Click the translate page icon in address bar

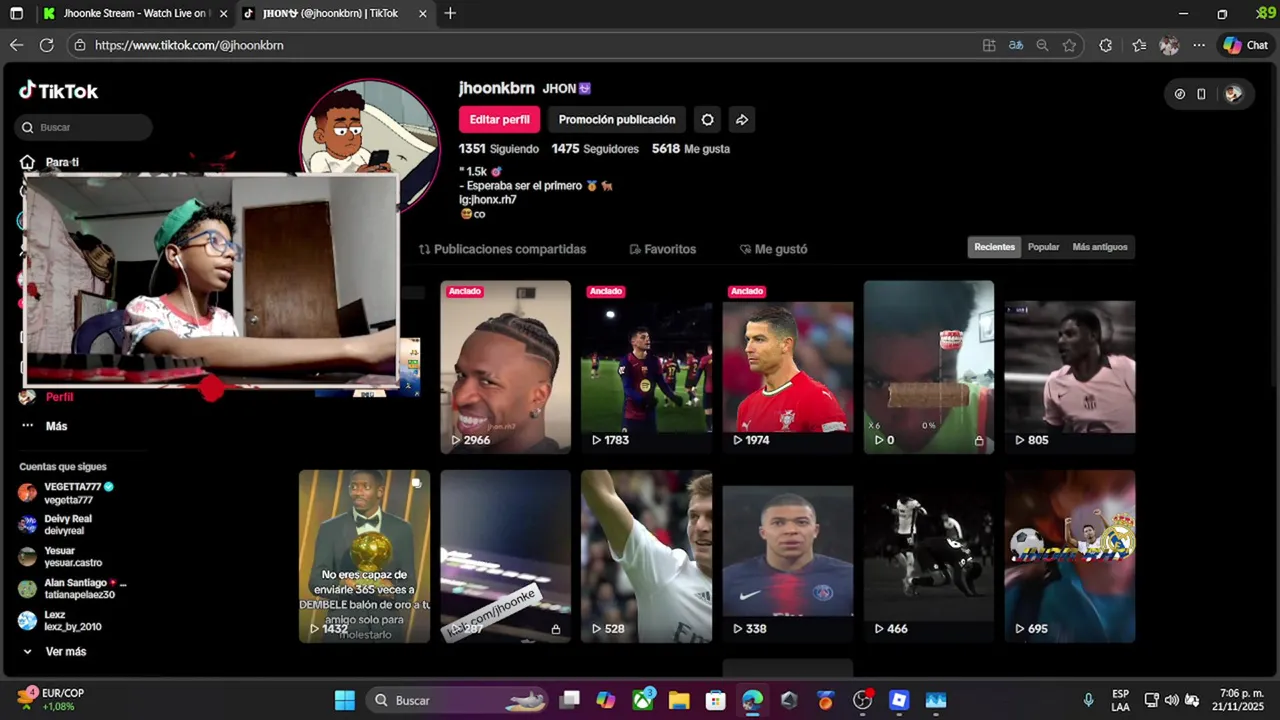(1016, 45)
